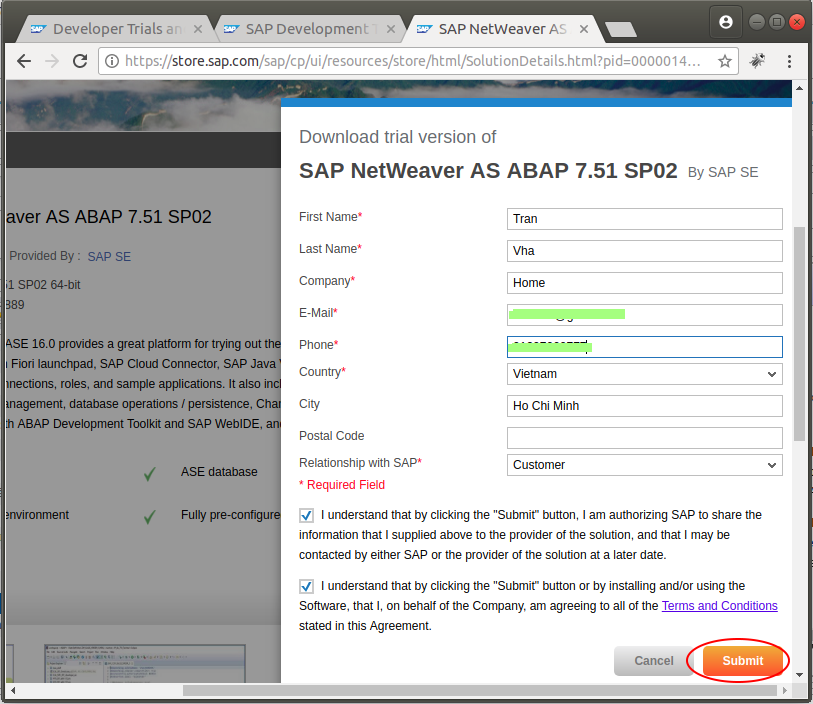Viewport: 813px width, 704px height.
Task: Edit the First Name field
Action: [644, 219]
